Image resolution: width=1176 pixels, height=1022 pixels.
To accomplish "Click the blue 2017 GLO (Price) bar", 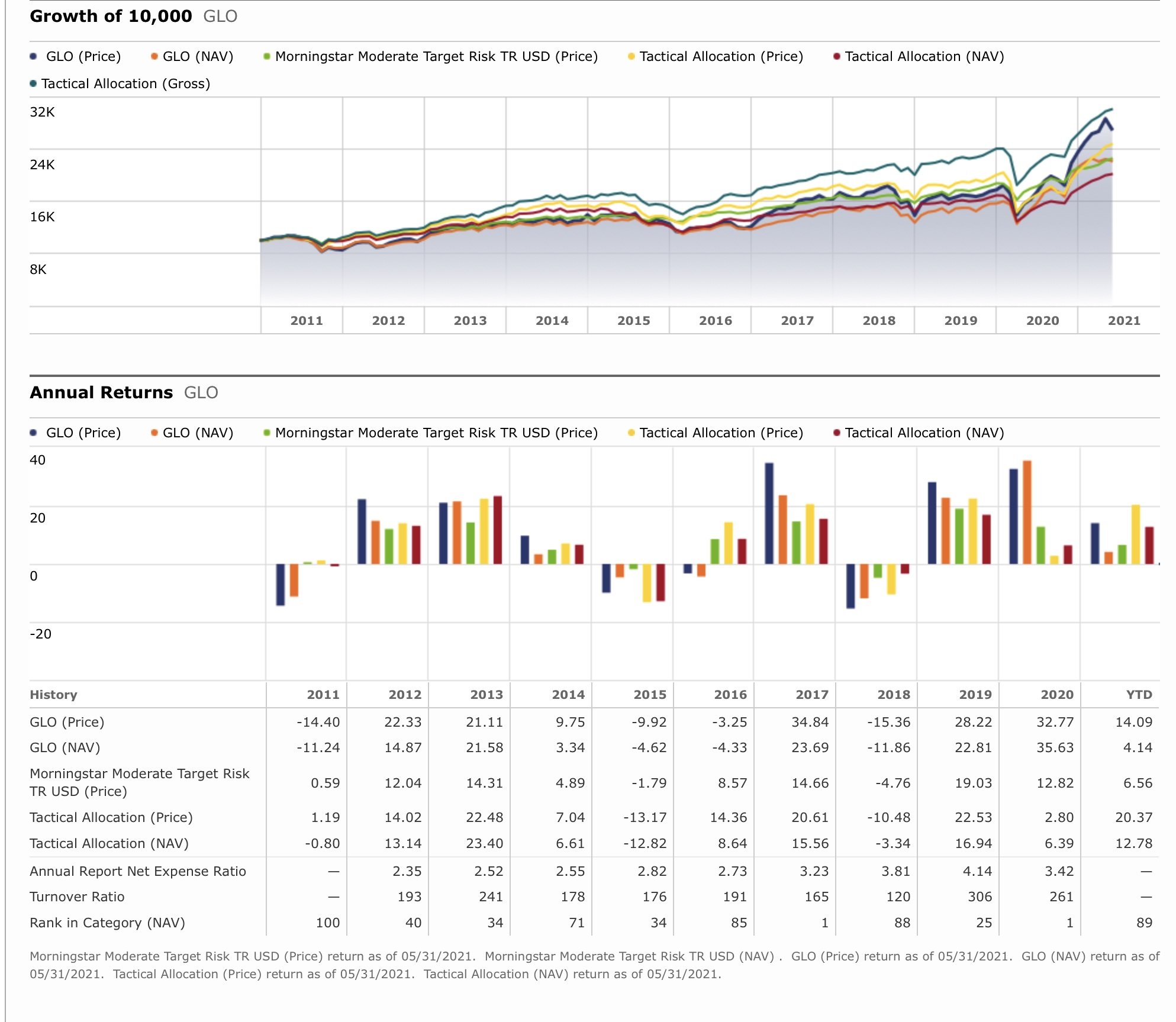I will 769,513.
